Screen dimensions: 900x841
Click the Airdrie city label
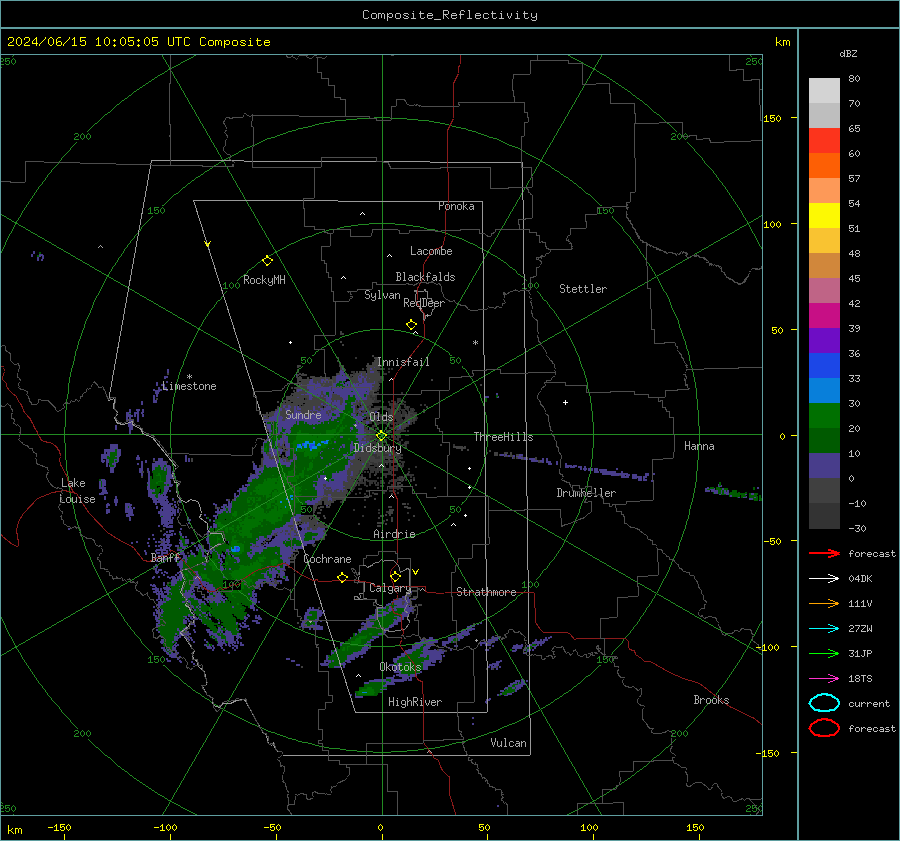(394, 534)
